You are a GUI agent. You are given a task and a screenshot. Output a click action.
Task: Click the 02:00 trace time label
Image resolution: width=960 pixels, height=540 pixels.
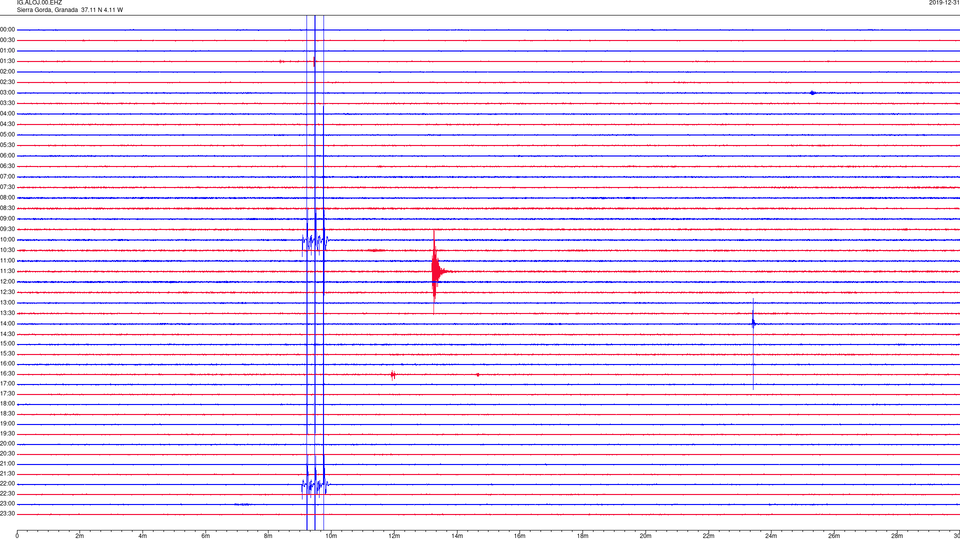click(x=7, y=72)
